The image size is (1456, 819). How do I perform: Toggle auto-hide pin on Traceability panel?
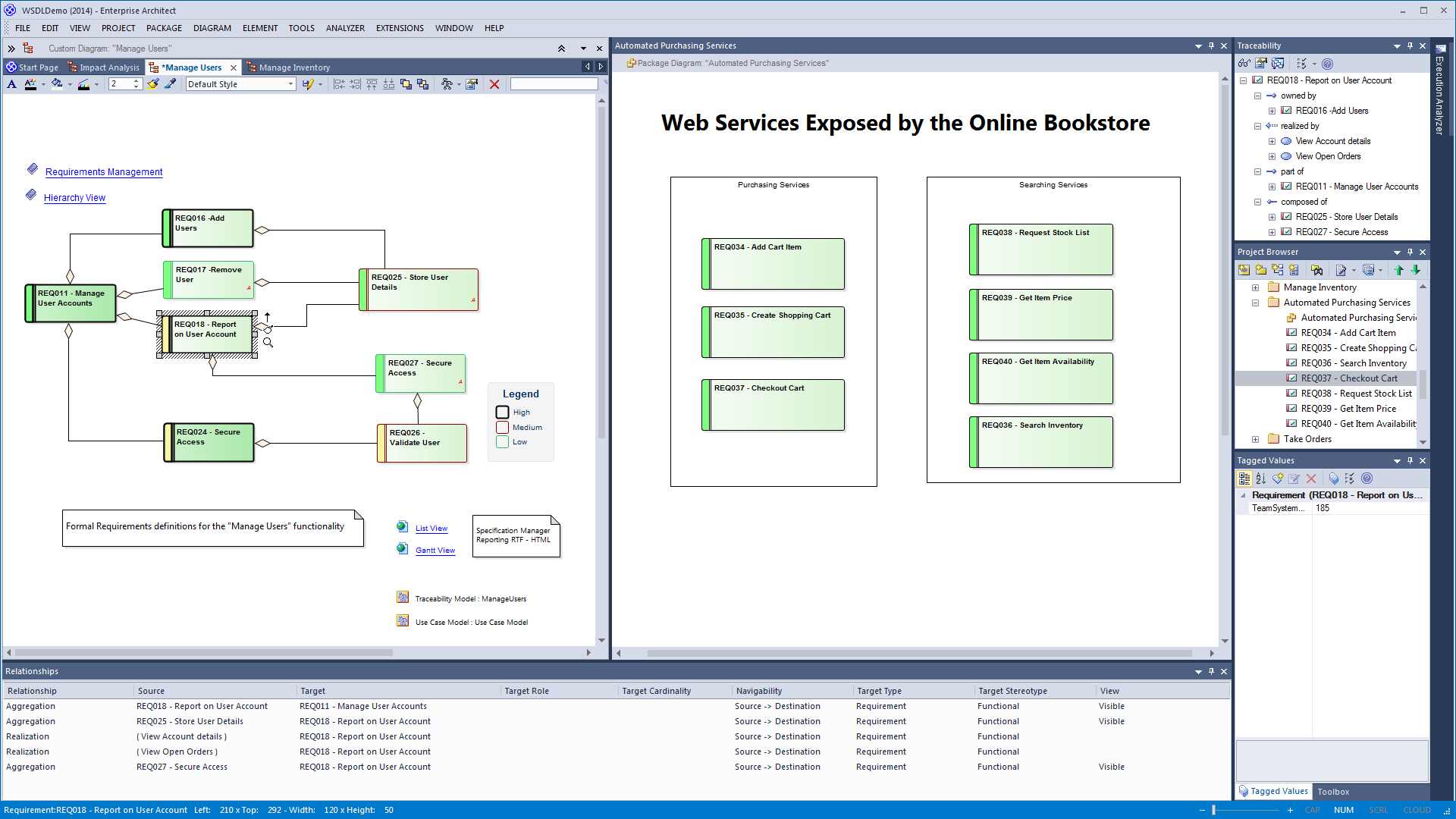coord(1410,45)
